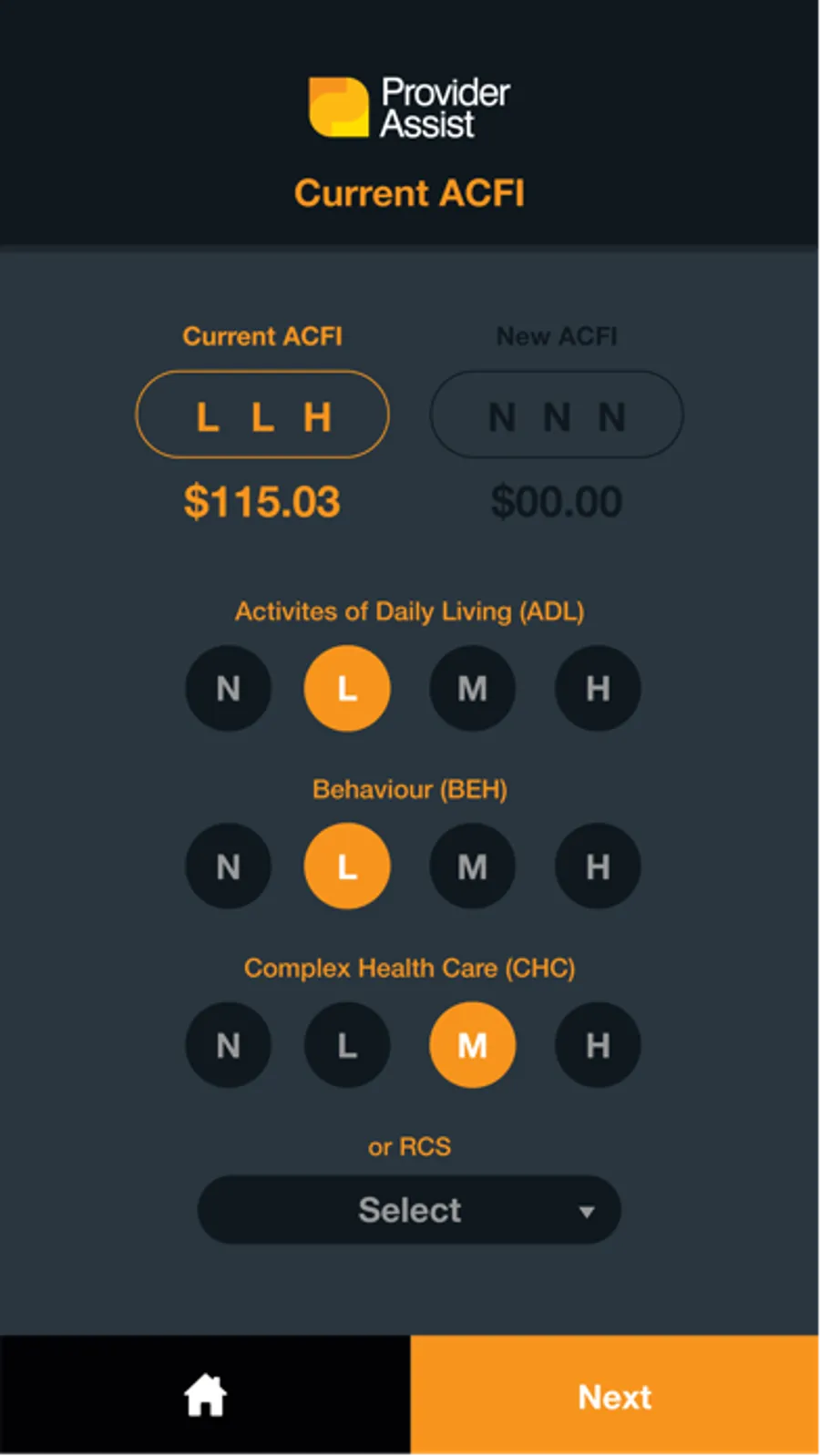Tap the New ACFI N N N pill
Screen dimensions: 820x1456
pyautogui.click(x=557, y=415)
